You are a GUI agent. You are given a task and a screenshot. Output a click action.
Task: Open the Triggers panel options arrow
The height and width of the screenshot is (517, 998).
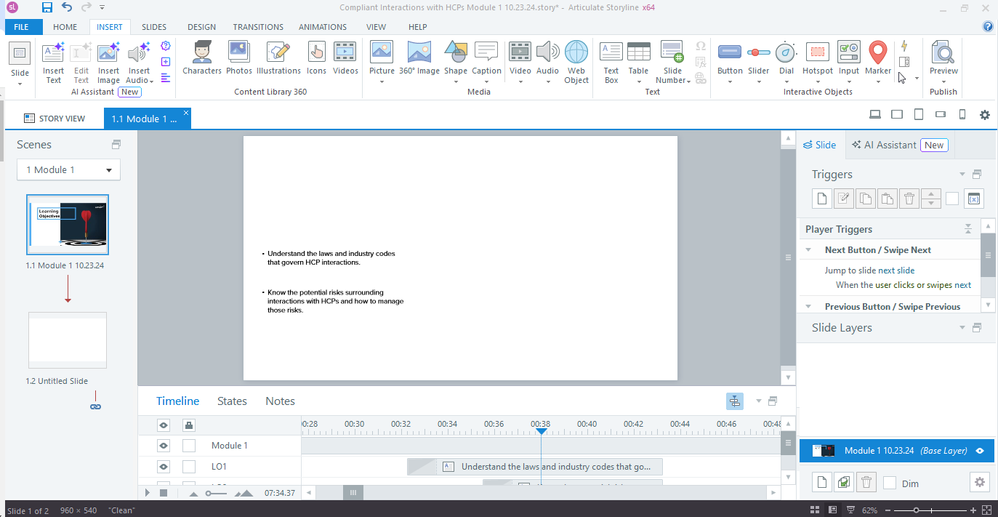[962, 174]
